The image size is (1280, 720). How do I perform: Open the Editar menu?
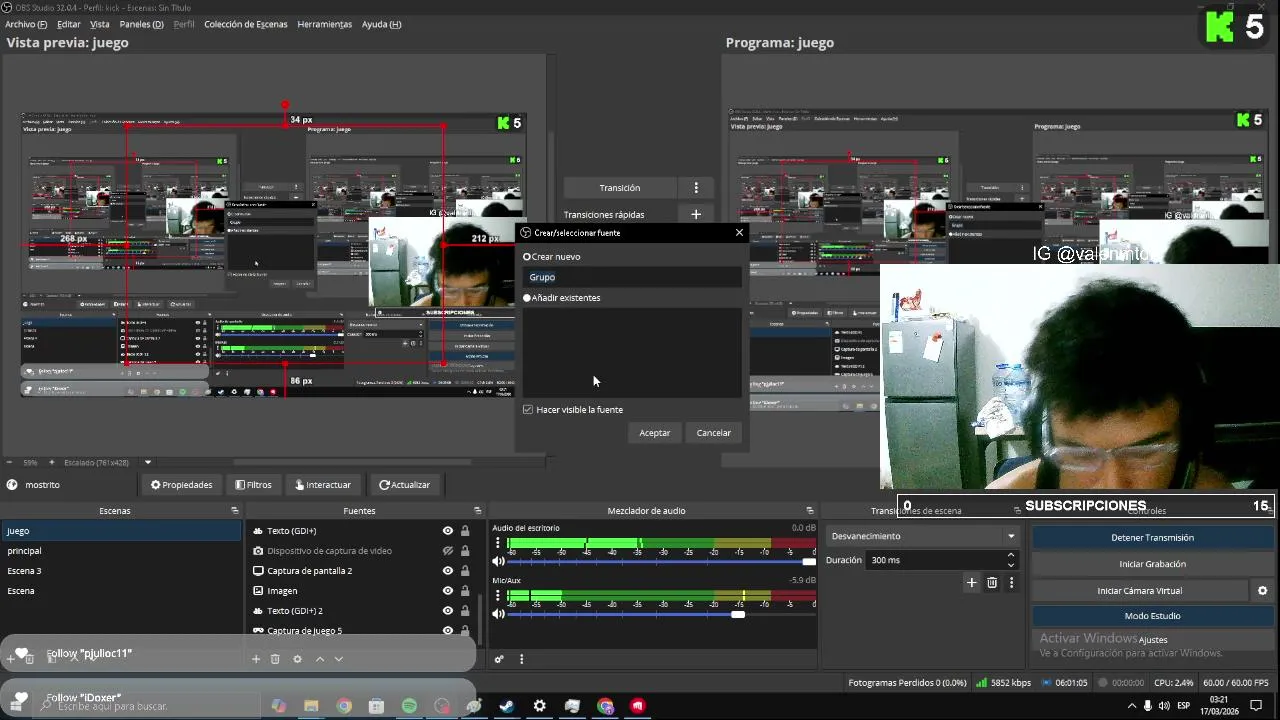[x=69, y=24]
